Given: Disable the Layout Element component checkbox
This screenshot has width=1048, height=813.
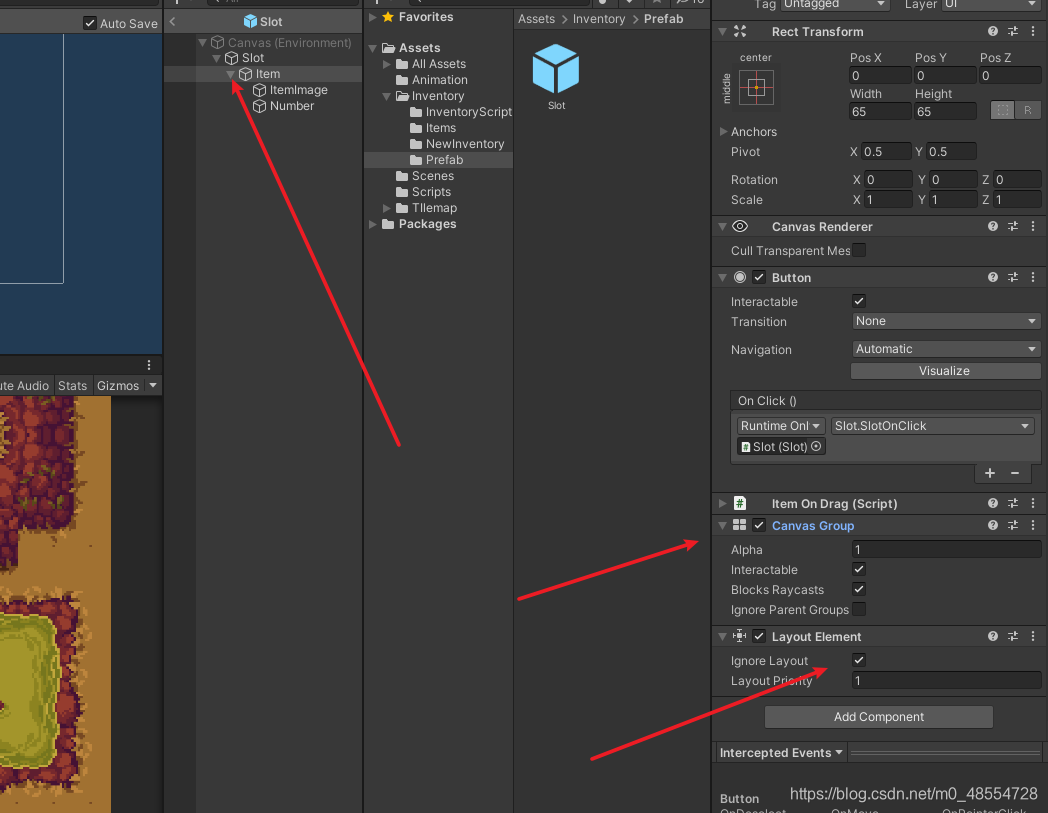Looking at the screenshot, I should click(x=759, y=636).
